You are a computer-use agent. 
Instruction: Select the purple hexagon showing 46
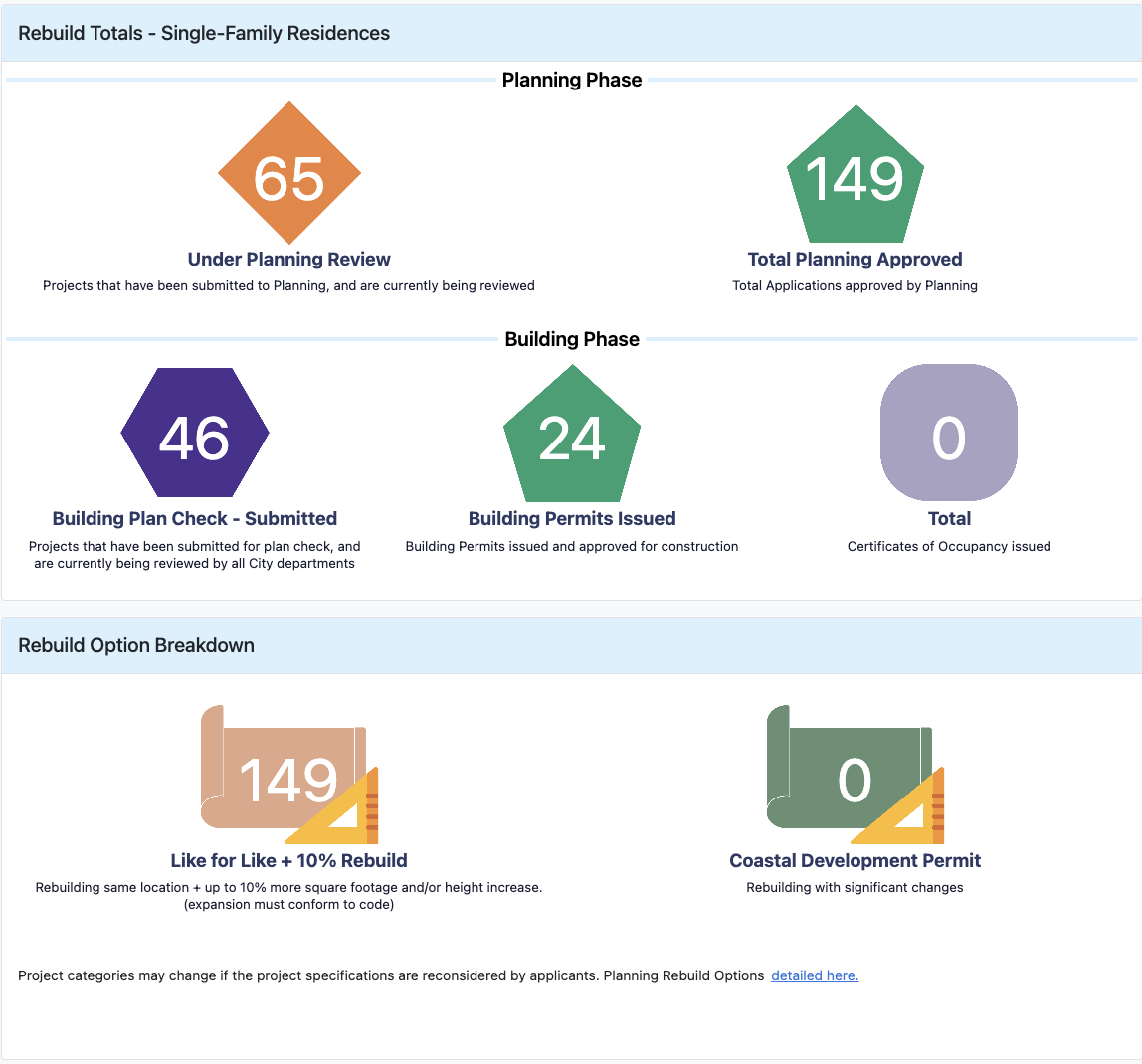click(x=195, y=435)
